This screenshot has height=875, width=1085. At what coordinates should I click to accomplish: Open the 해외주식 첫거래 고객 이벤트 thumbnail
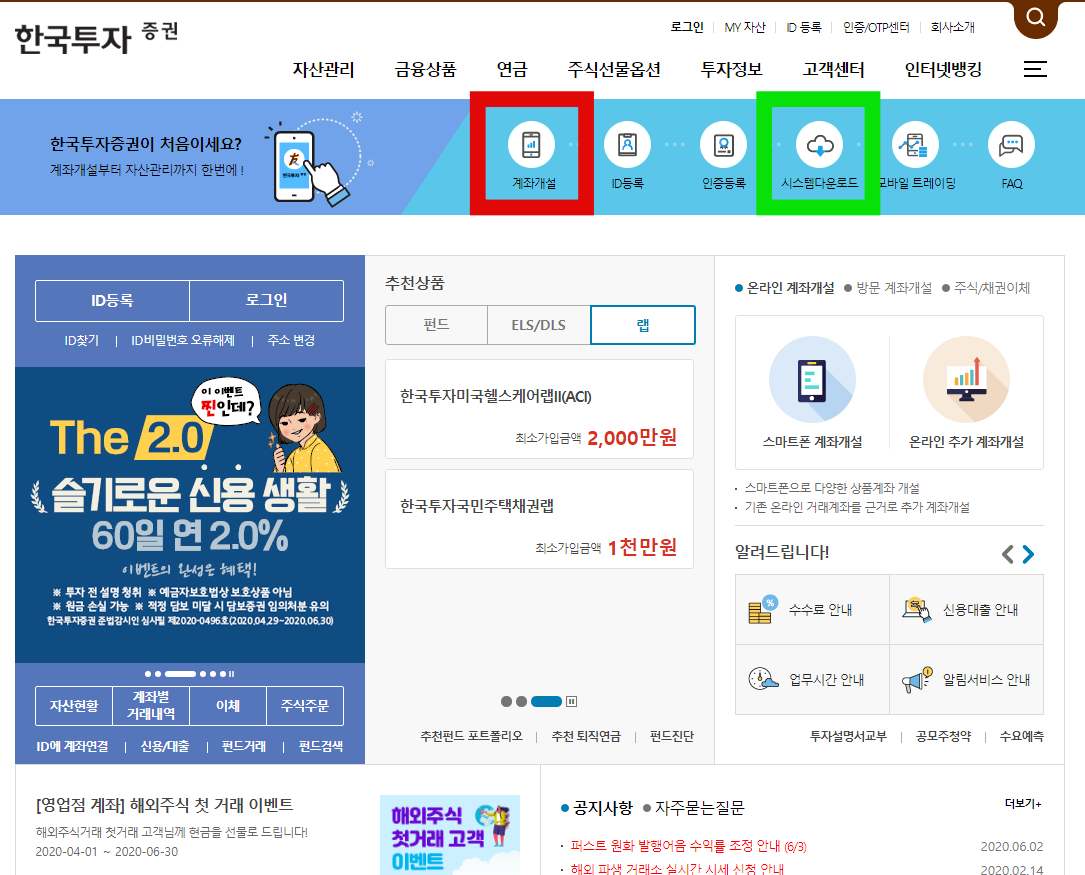coord(450,835)
